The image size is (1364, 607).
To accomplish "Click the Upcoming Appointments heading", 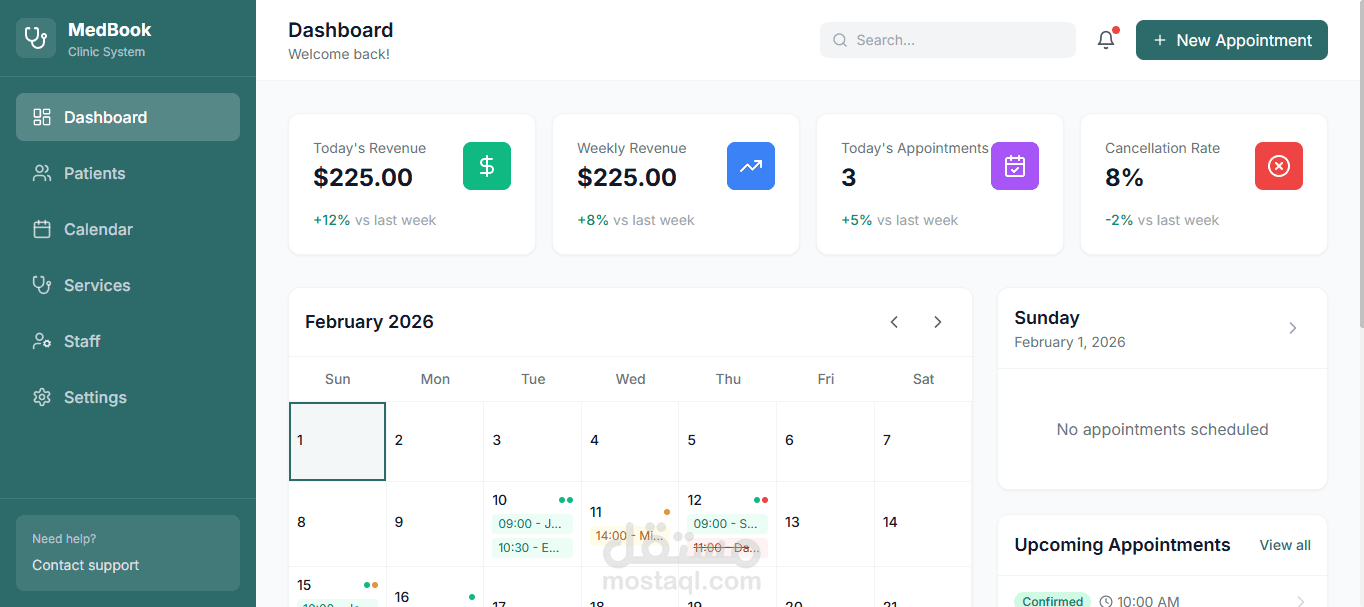I will [1122, 545].
